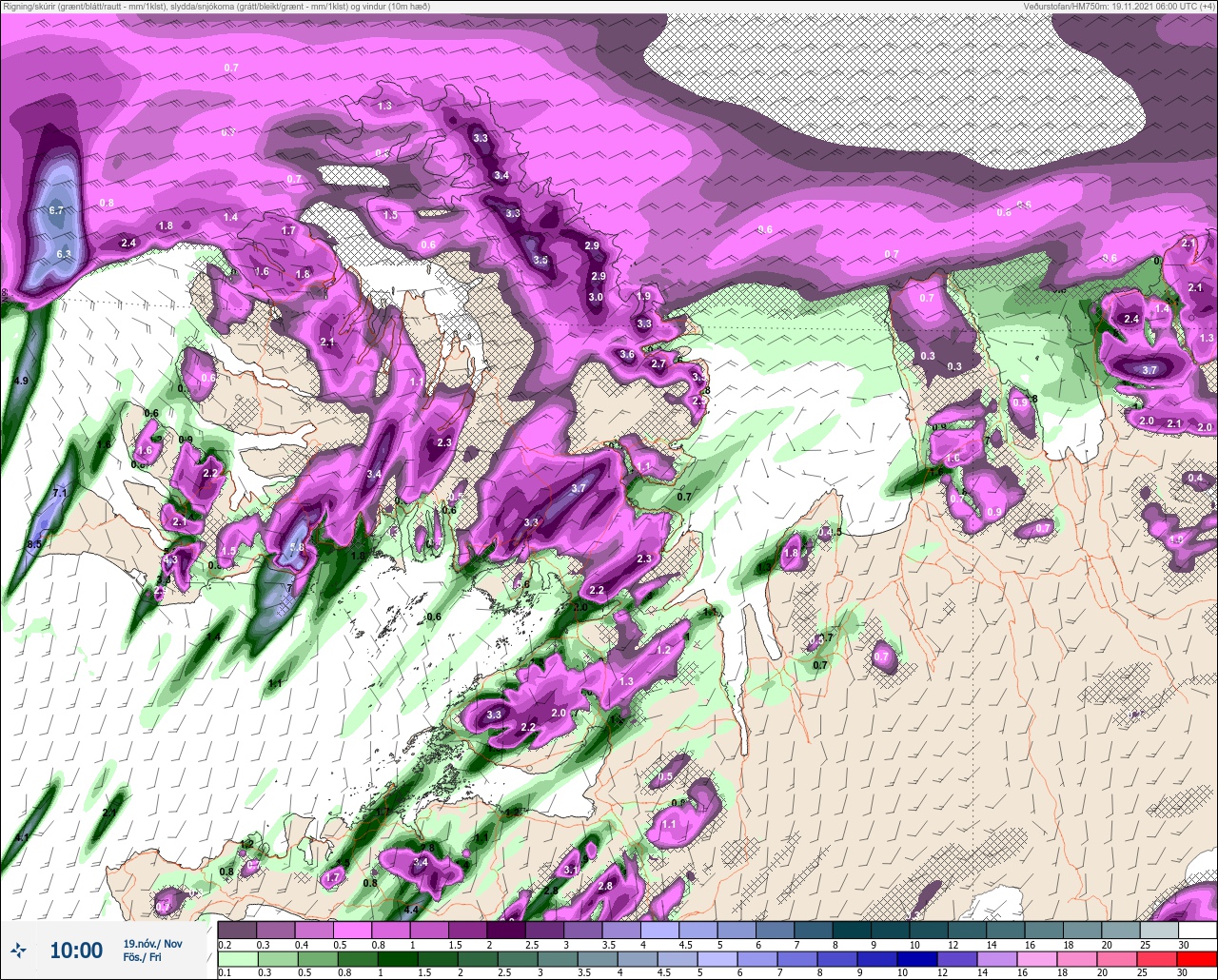Click the 7.1 precipitation value on the map
1218x980 pixels.
tap(60, 493)
